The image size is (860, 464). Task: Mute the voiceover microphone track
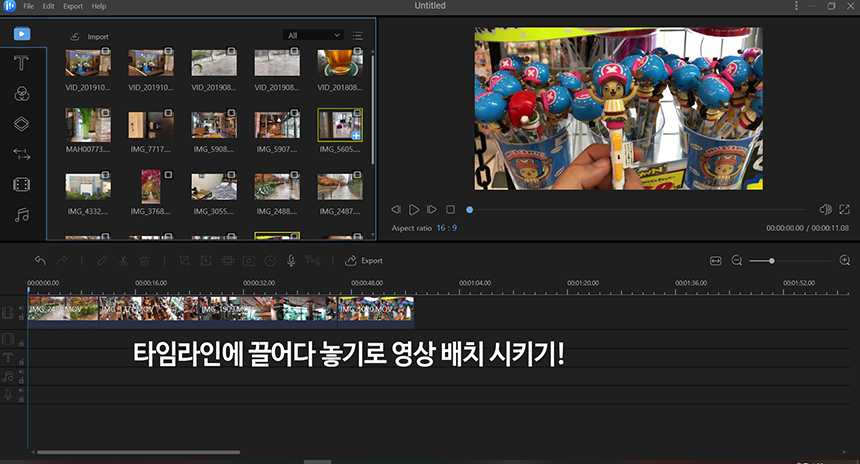(21, 391)
